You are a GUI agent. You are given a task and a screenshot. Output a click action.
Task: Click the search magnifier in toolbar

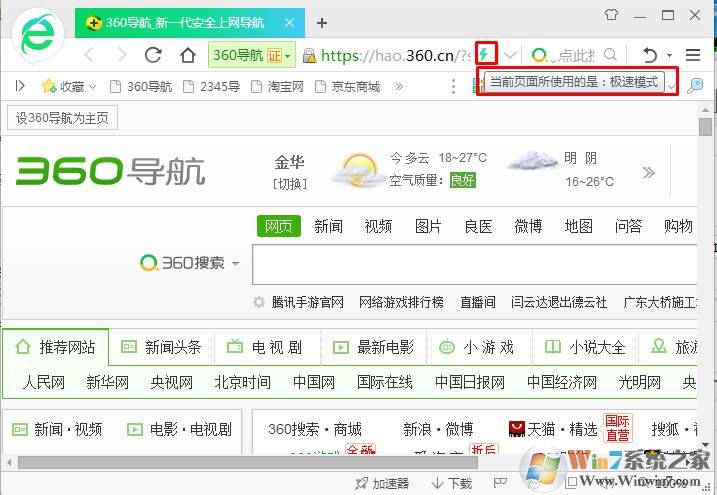(x=610, y=55)
